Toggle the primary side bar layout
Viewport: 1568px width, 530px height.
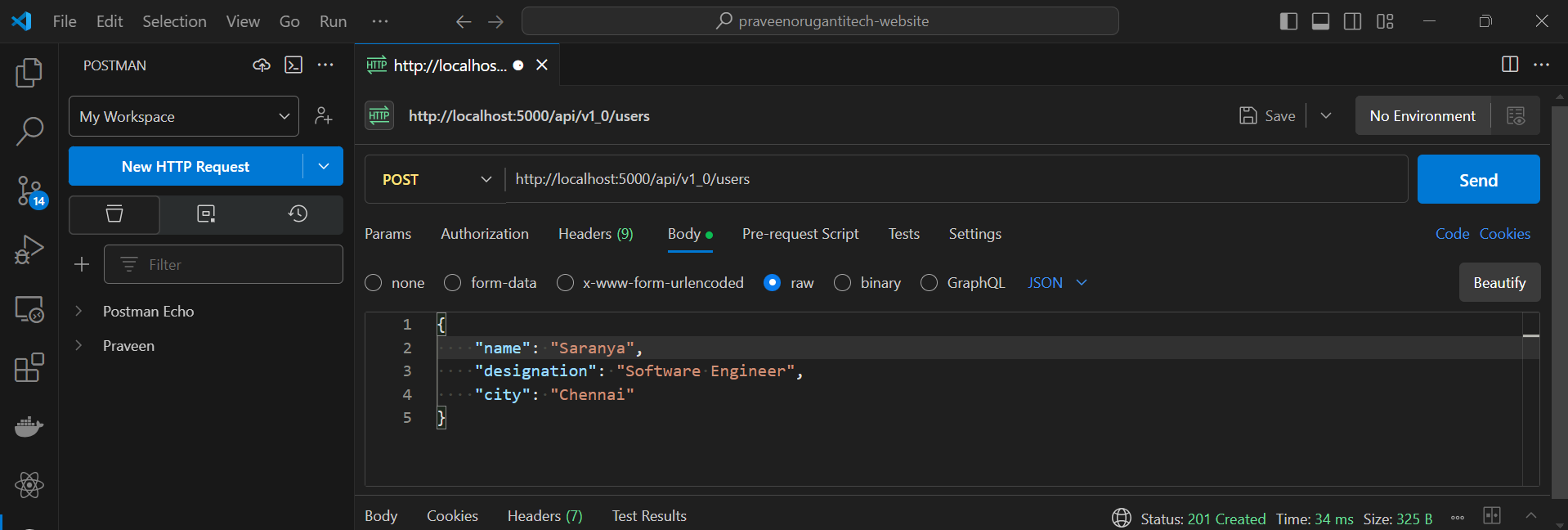coord(1288,21)
